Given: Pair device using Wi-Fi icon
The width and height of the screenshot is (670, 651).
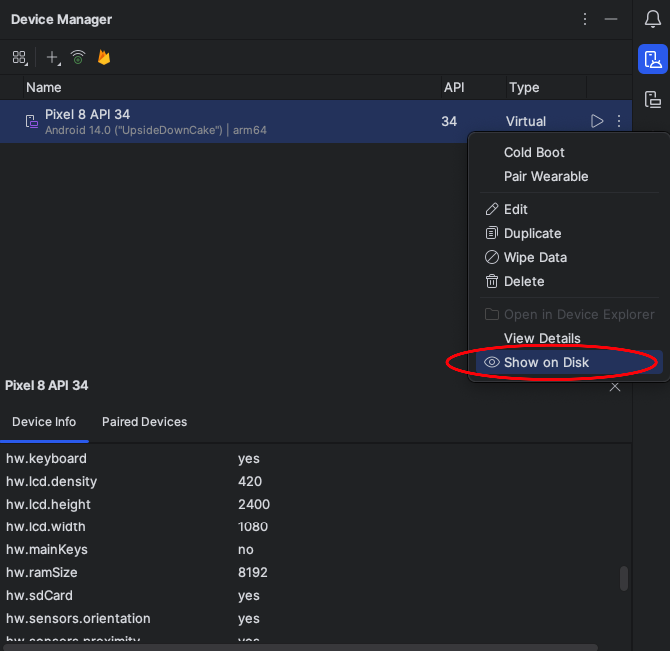Looking at the screenshot, I should (78, 57).
